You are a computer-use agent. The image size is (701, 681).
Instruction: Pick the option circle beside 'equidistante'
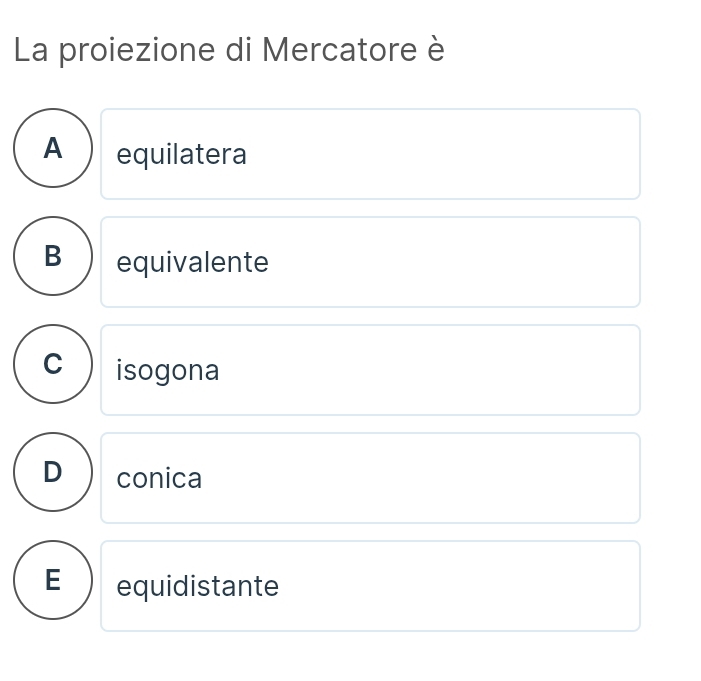click(54, 580)
